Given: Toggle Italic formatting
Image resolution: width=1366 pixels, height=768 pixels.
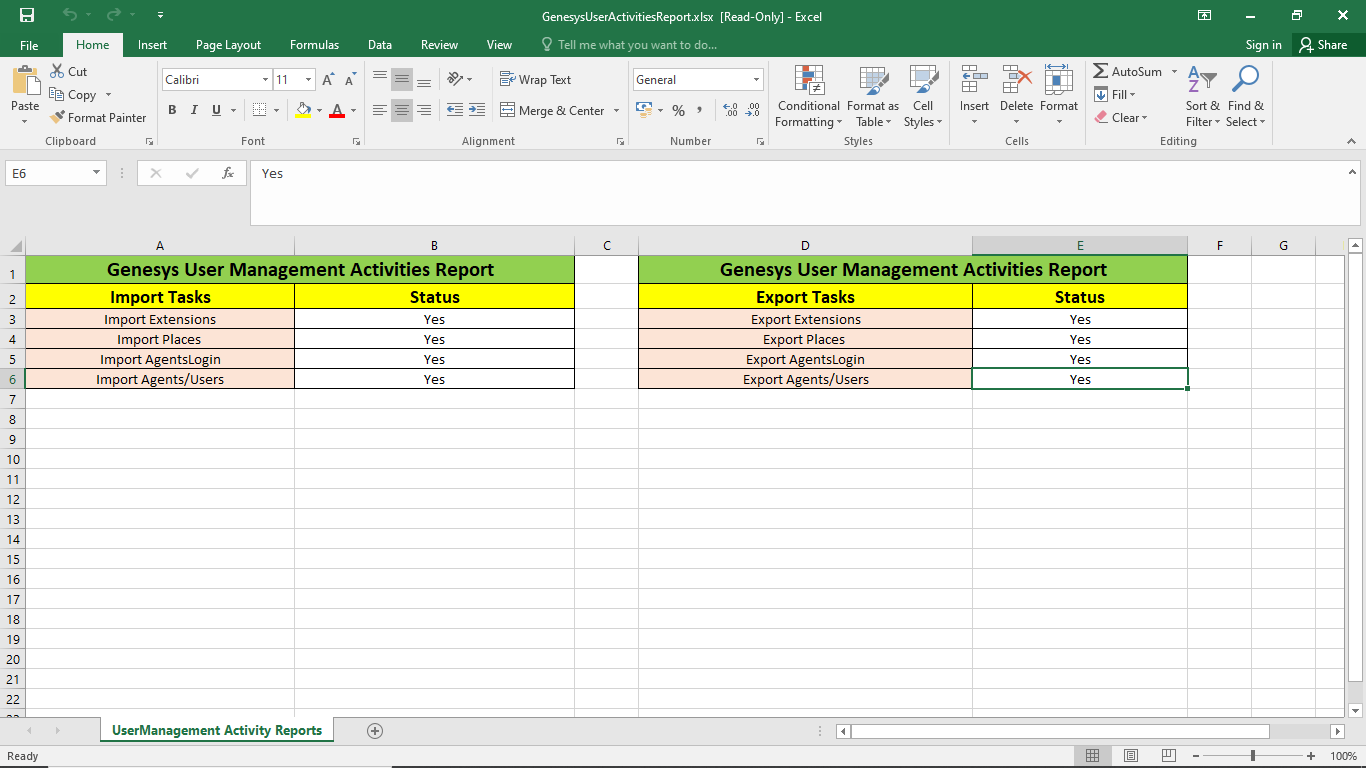Looking at the screenshot, I should click(x=194, y=110).
